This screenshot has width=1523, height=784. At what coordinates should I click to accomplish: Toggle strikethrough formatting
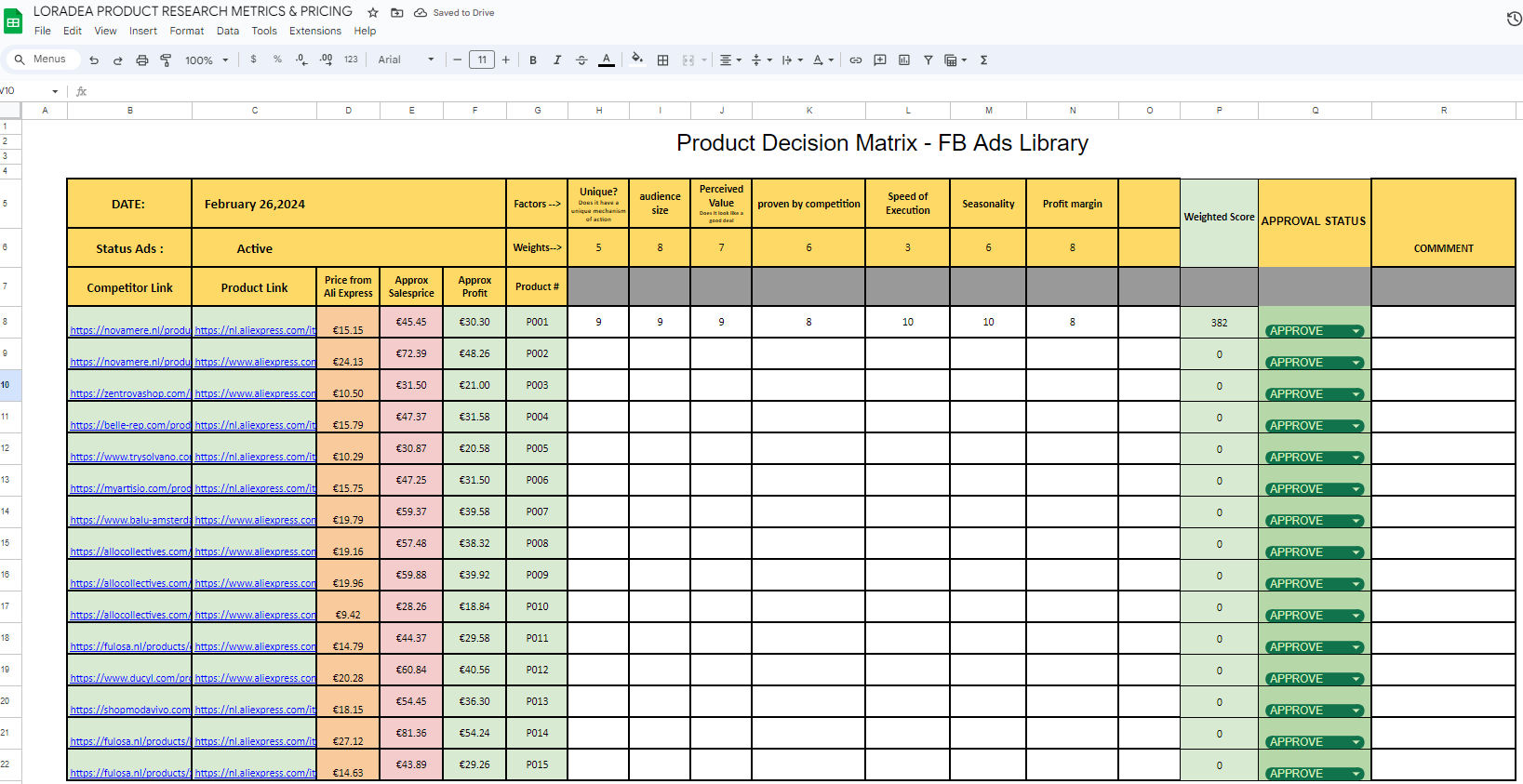(581, 60)
